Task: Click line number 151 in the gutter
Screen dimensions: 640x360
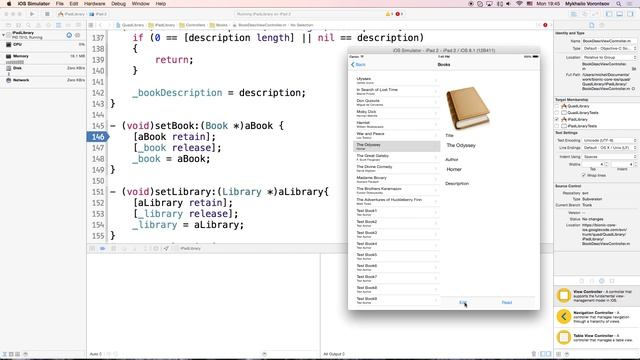Action: 98,192
